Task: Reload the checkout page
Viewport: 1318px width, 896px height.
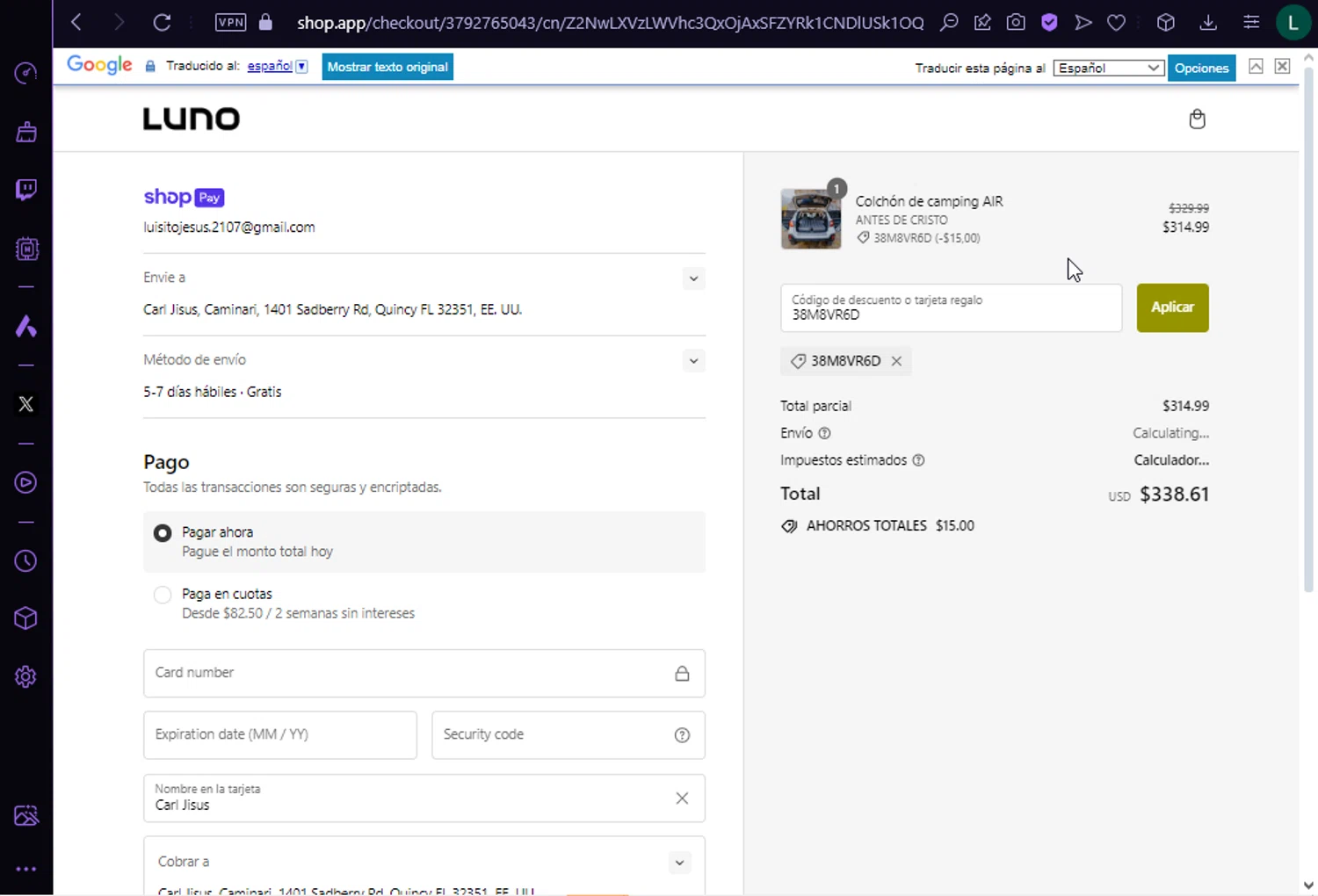Action: (x=162, y=22)
